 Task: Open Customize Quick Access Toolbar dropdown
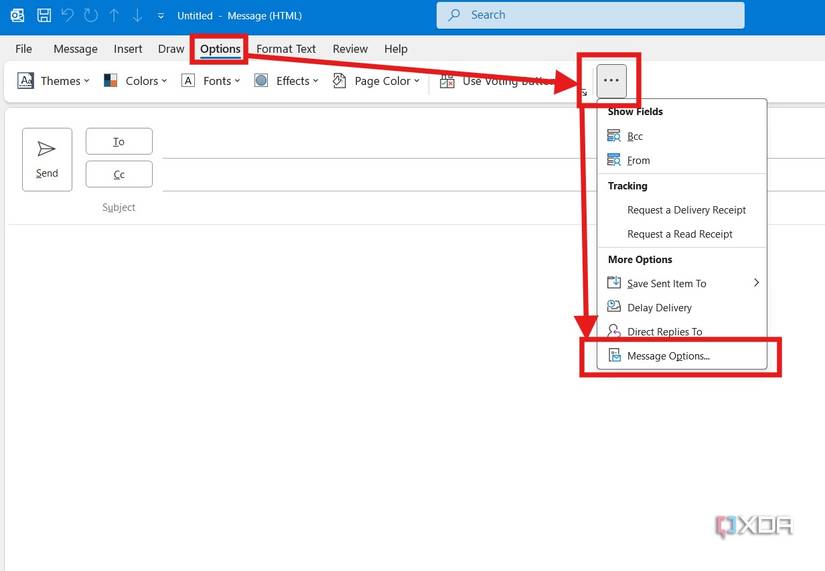(160, 16)
